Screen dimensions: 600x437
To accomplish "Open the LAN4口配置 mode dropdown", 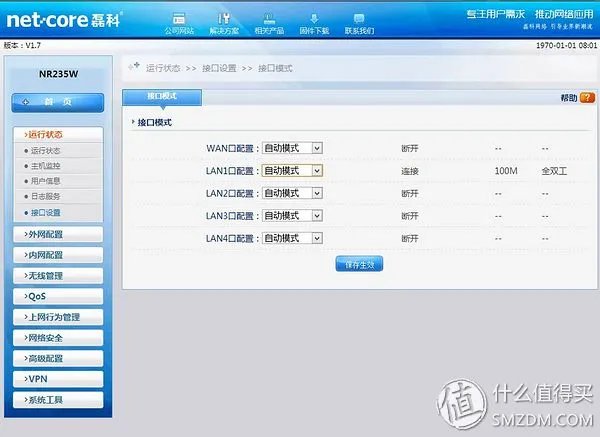I will (x=292, y=238).
